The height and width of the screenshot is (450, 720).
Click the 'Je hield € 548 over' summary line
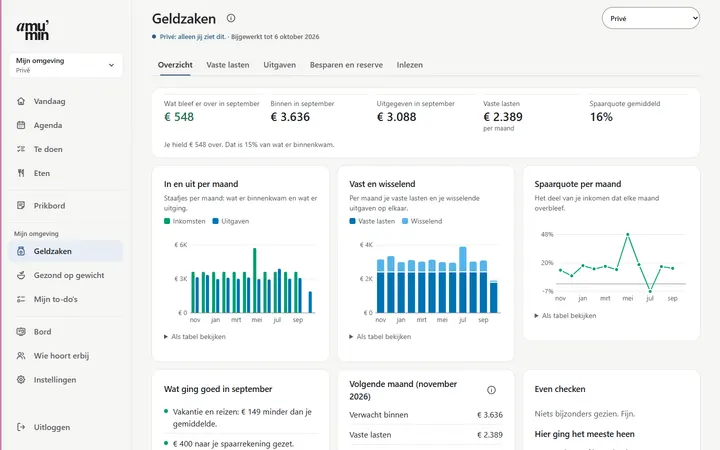coord(249,145)
